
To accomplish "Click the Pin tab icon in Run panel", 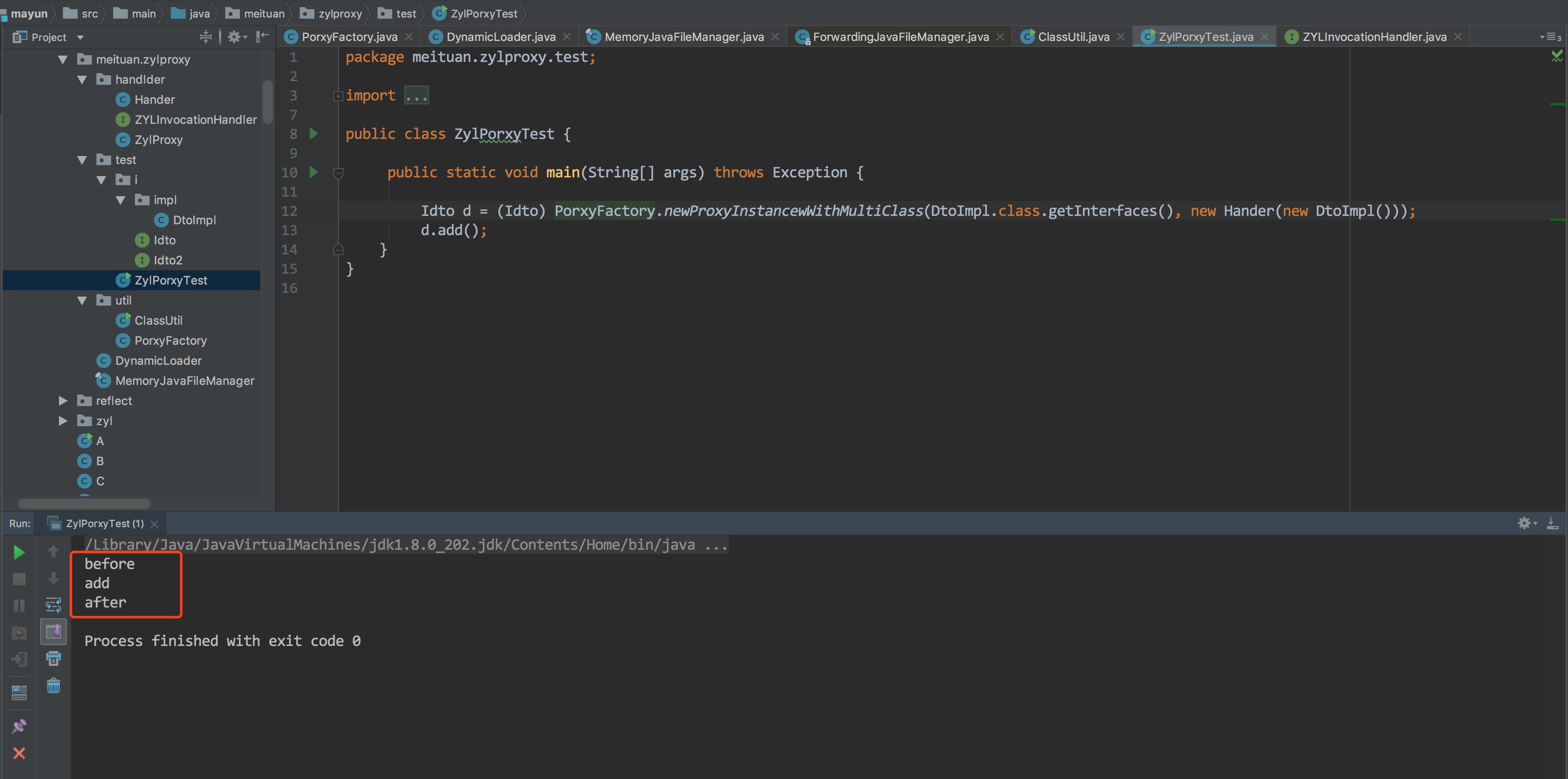I will [19, 725].
